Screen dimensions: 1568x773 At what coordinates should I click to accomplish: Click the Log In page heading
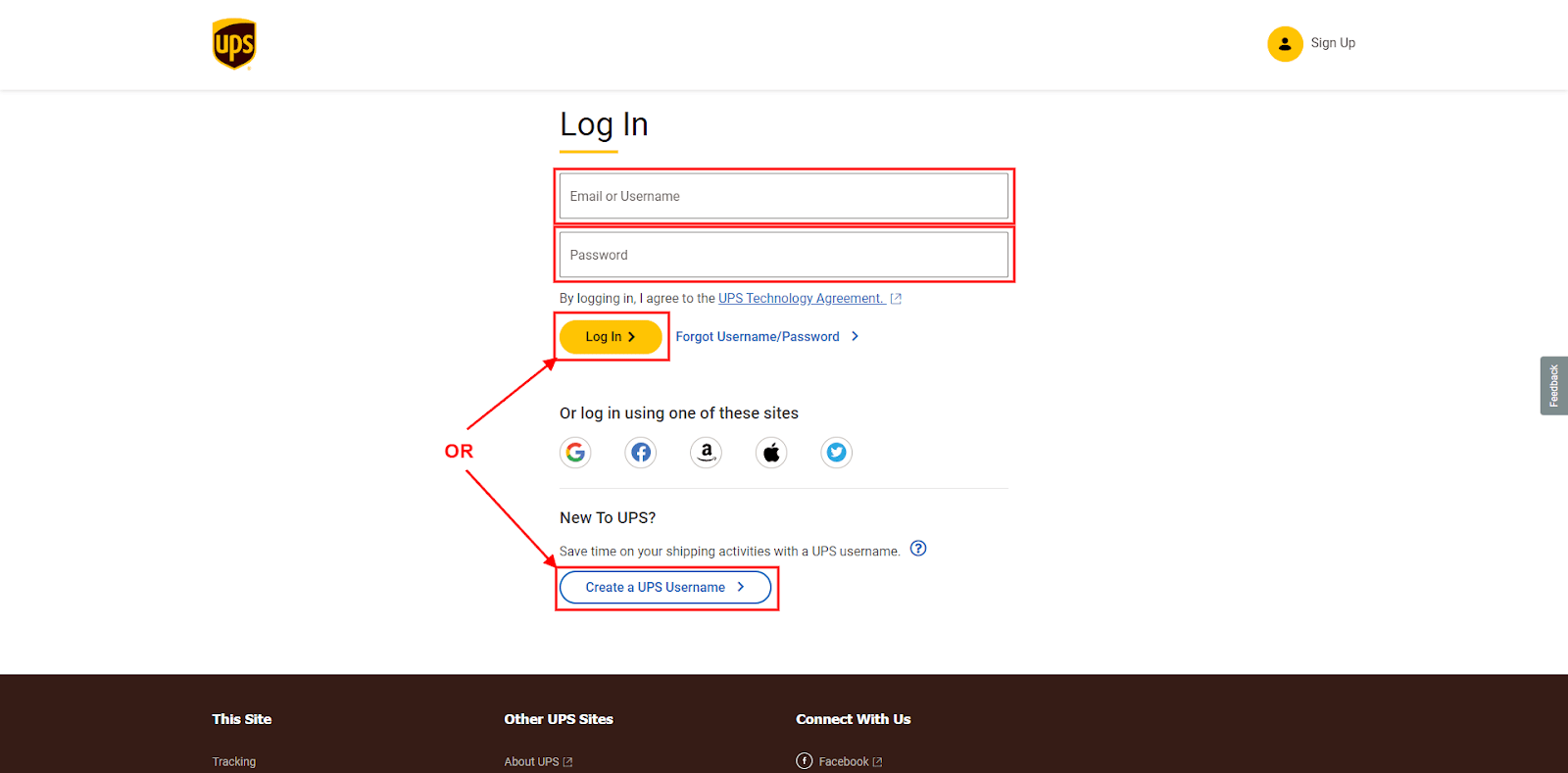(604, 124)
